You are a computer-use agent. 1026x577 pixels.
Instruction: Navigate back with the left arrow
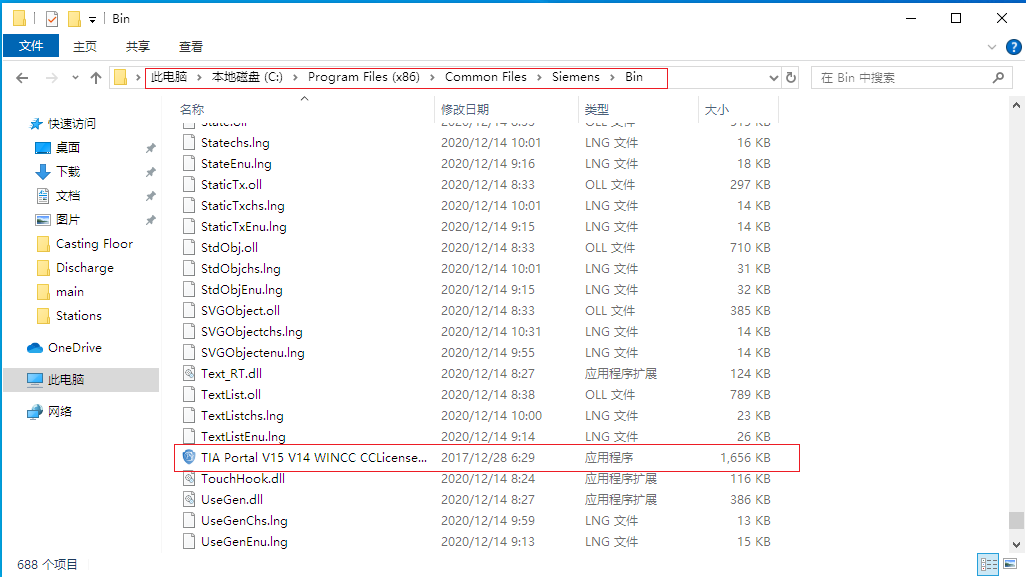click(x=22, y=77)
